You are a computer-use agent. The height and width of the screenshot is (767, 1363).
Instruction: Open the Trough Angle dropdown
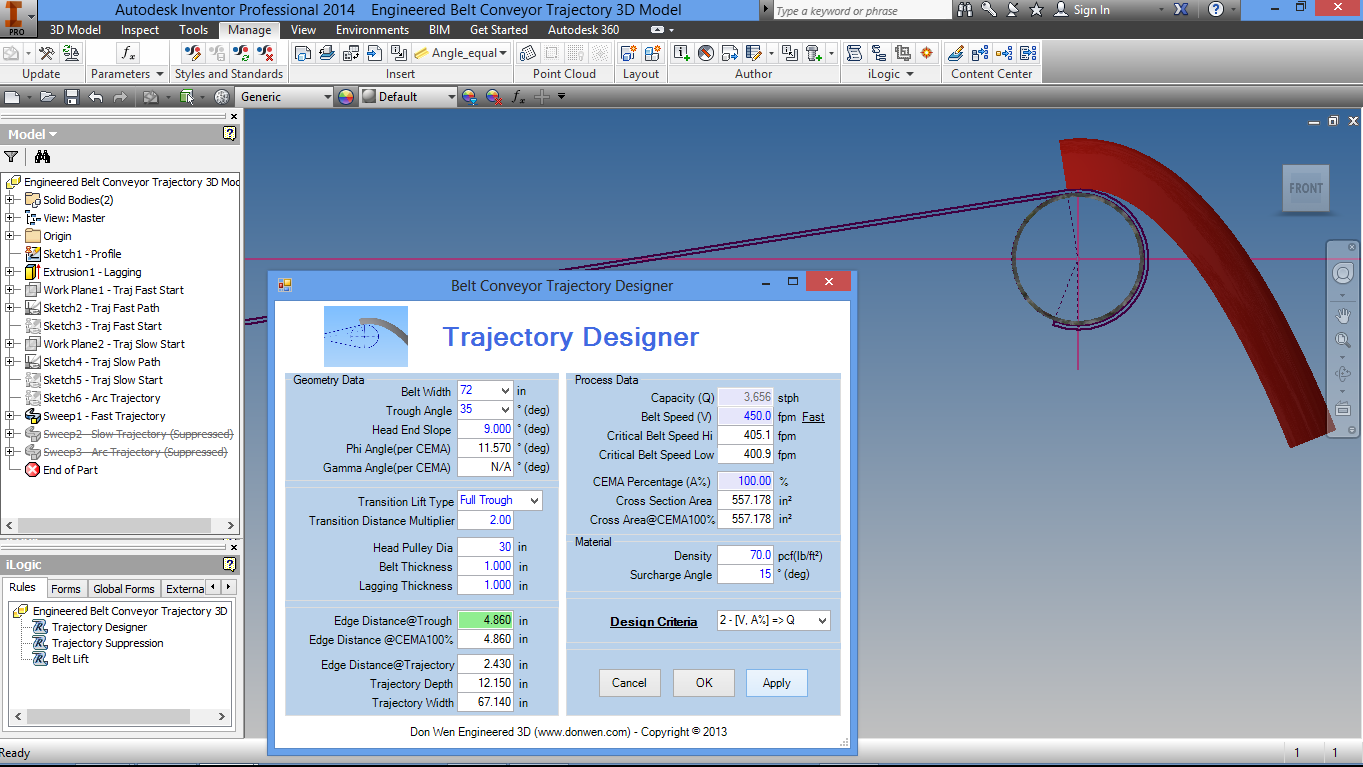coord(505,410)
